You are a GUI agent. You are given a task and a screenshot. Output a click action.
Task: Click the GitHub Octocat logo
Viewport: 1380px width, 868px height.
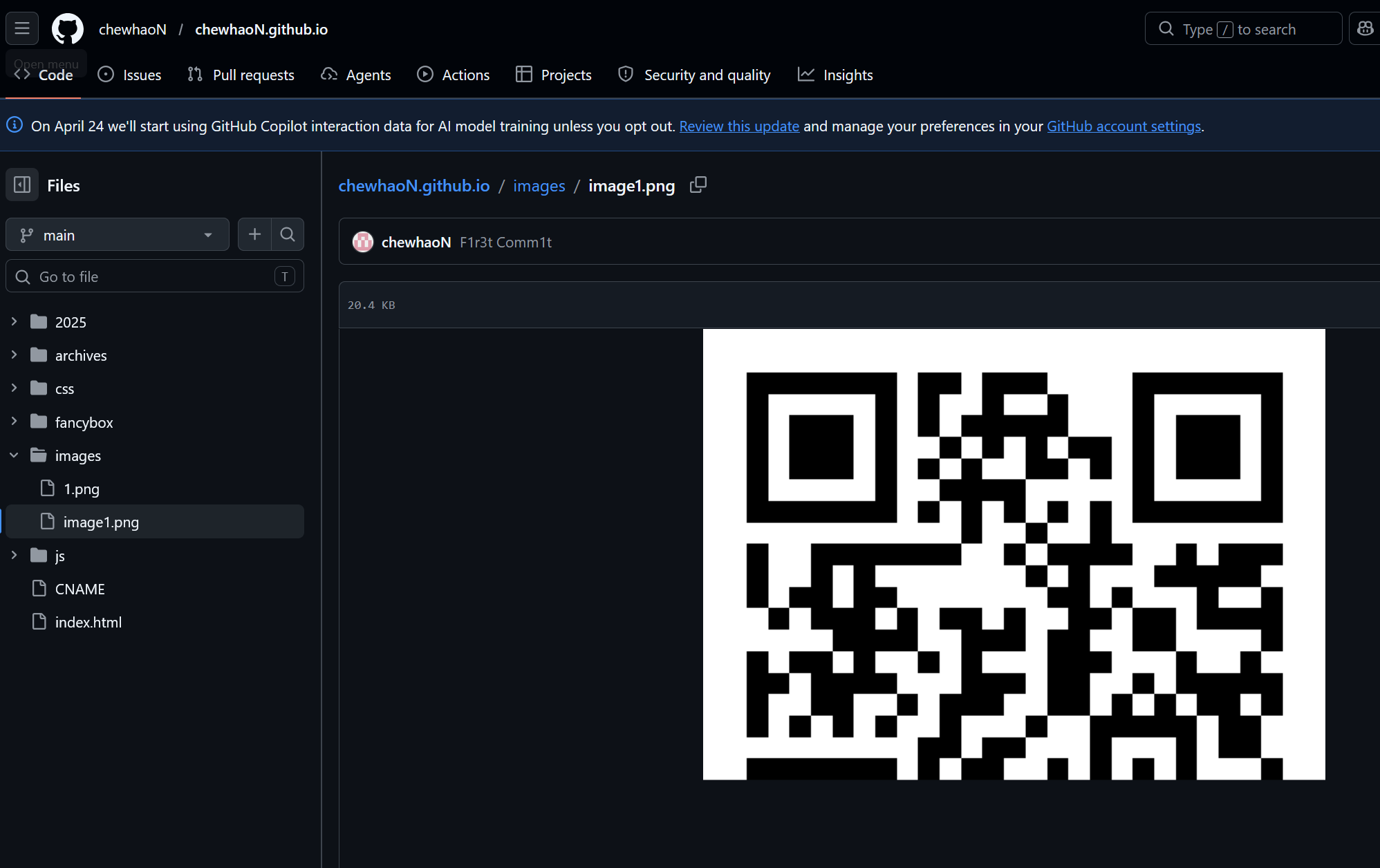coord(68,28)
